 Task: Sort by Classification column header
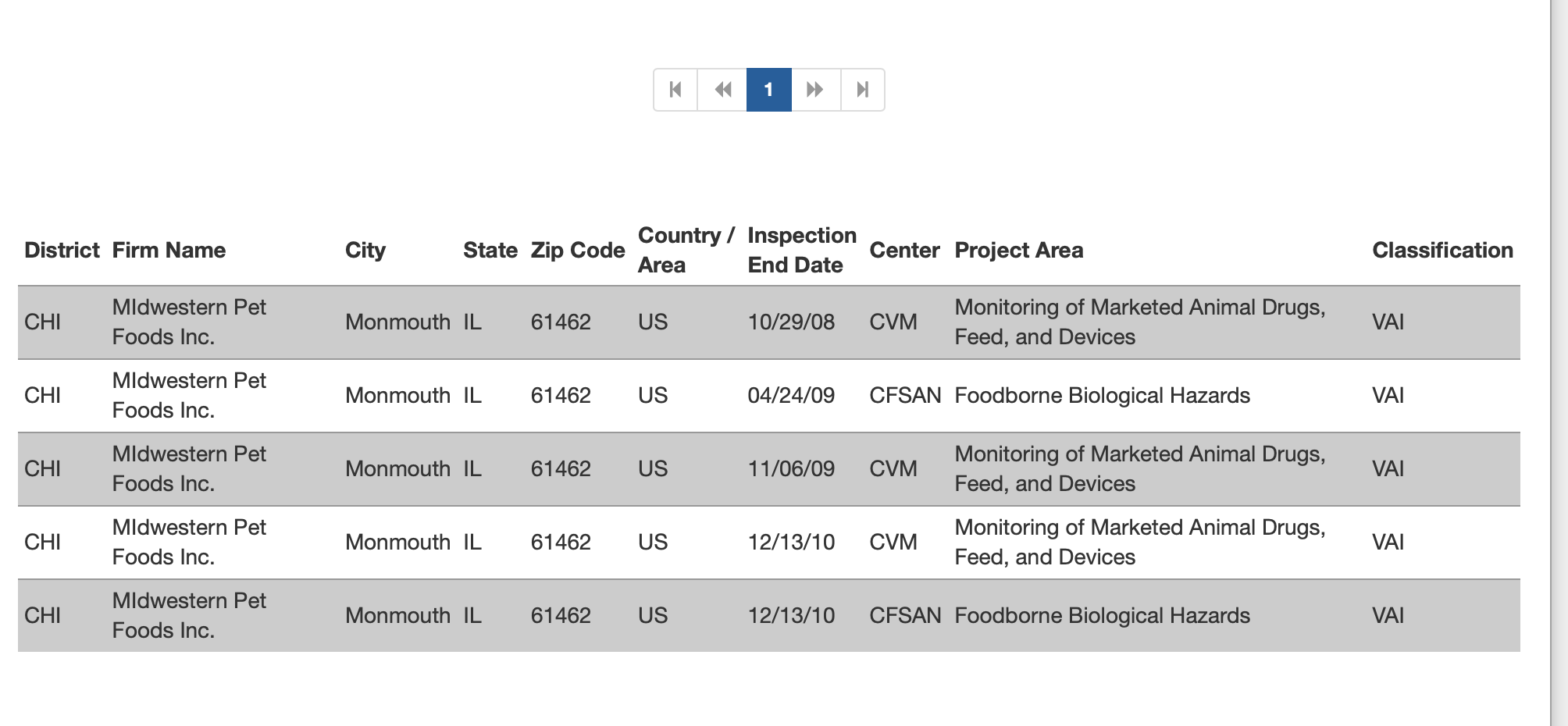pos(1442,250)
